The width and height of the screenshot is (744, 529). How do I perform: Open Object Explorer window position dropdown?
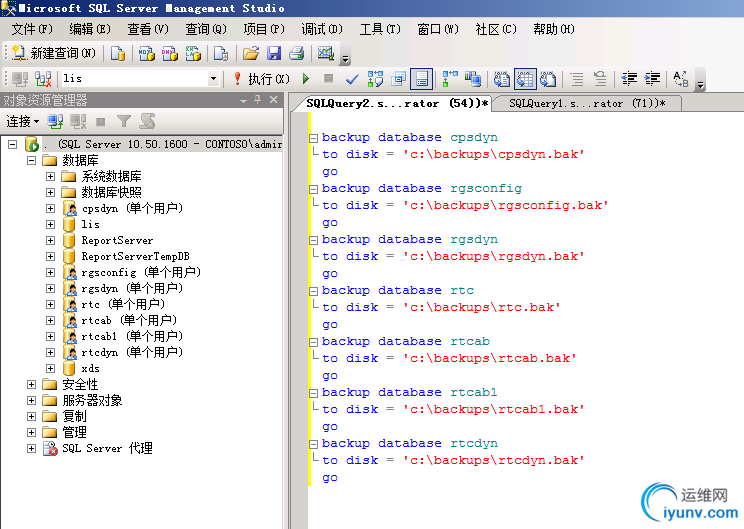(243, 100)
